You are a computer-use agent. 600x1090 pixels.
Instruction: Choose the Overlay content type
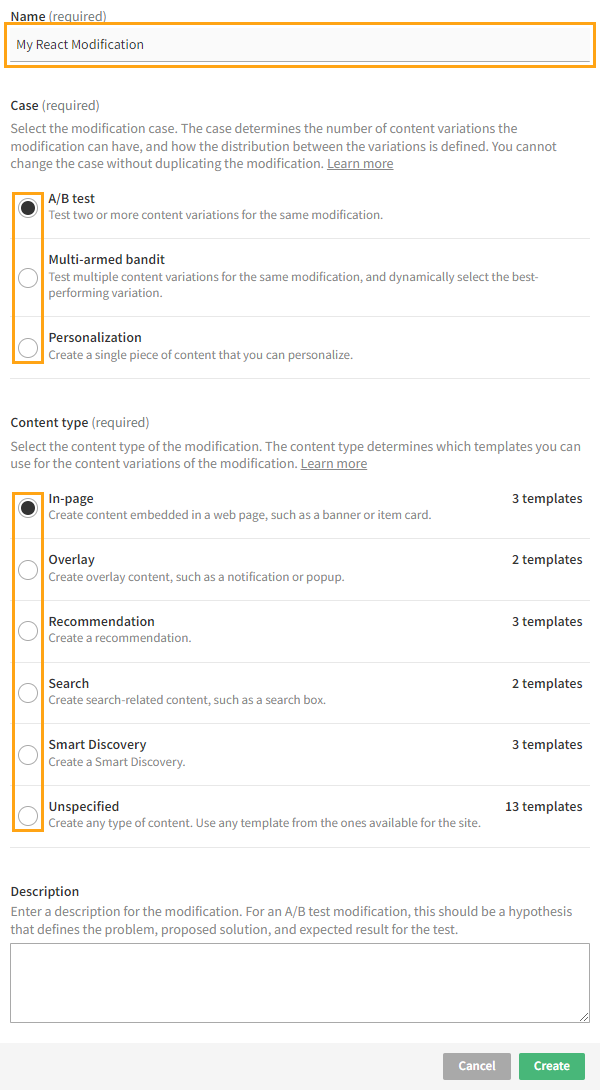click(27, 569)
